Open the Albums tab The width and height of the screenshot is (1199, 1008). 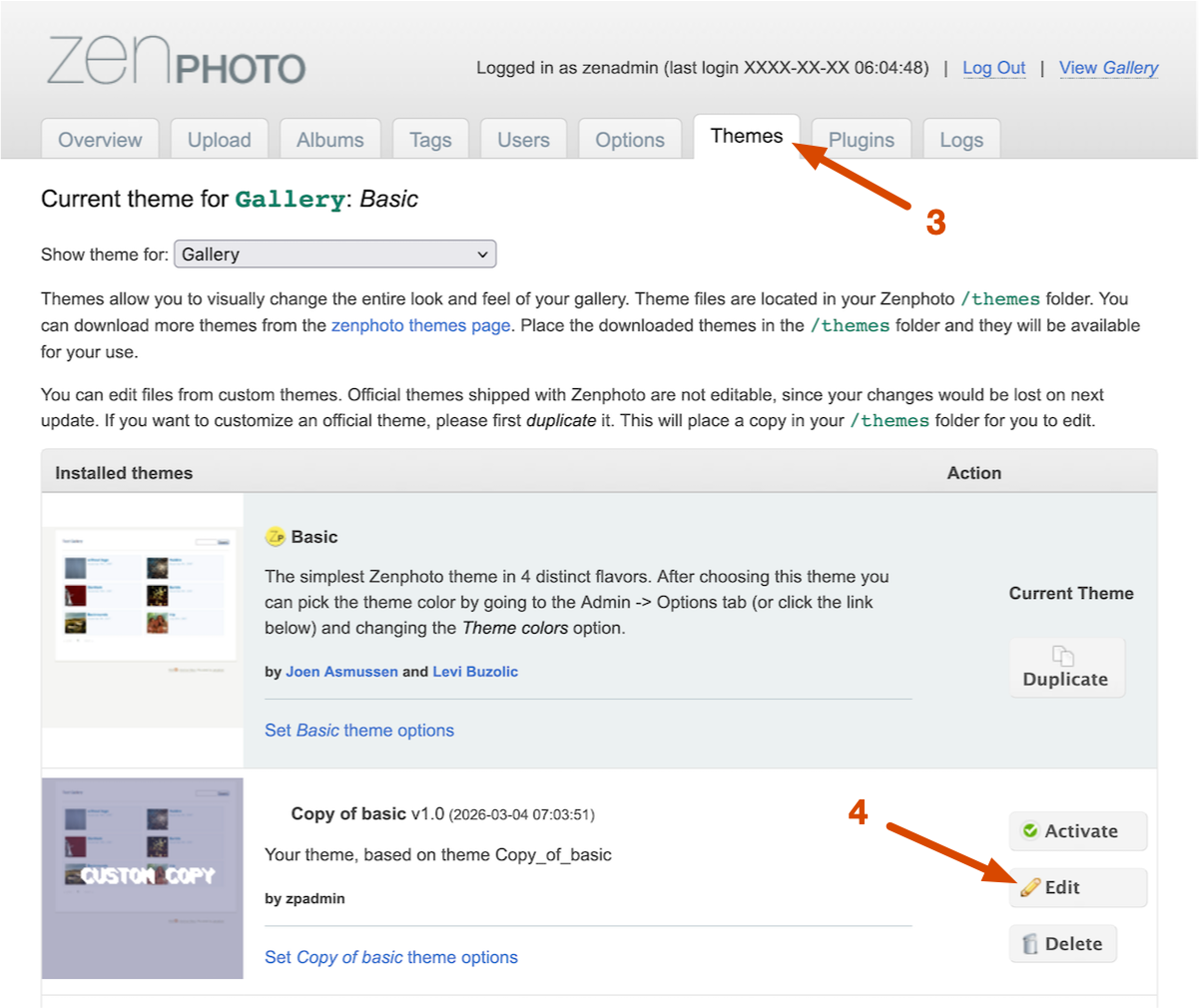[x=330, y=140]
